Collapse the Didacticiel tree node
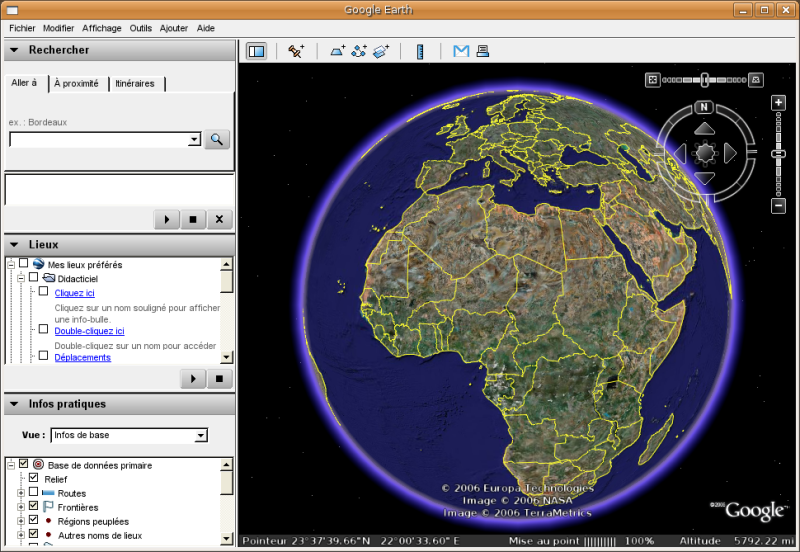This screenshot has height=552, width=800. pyautogui.click(x=21, y=279)
